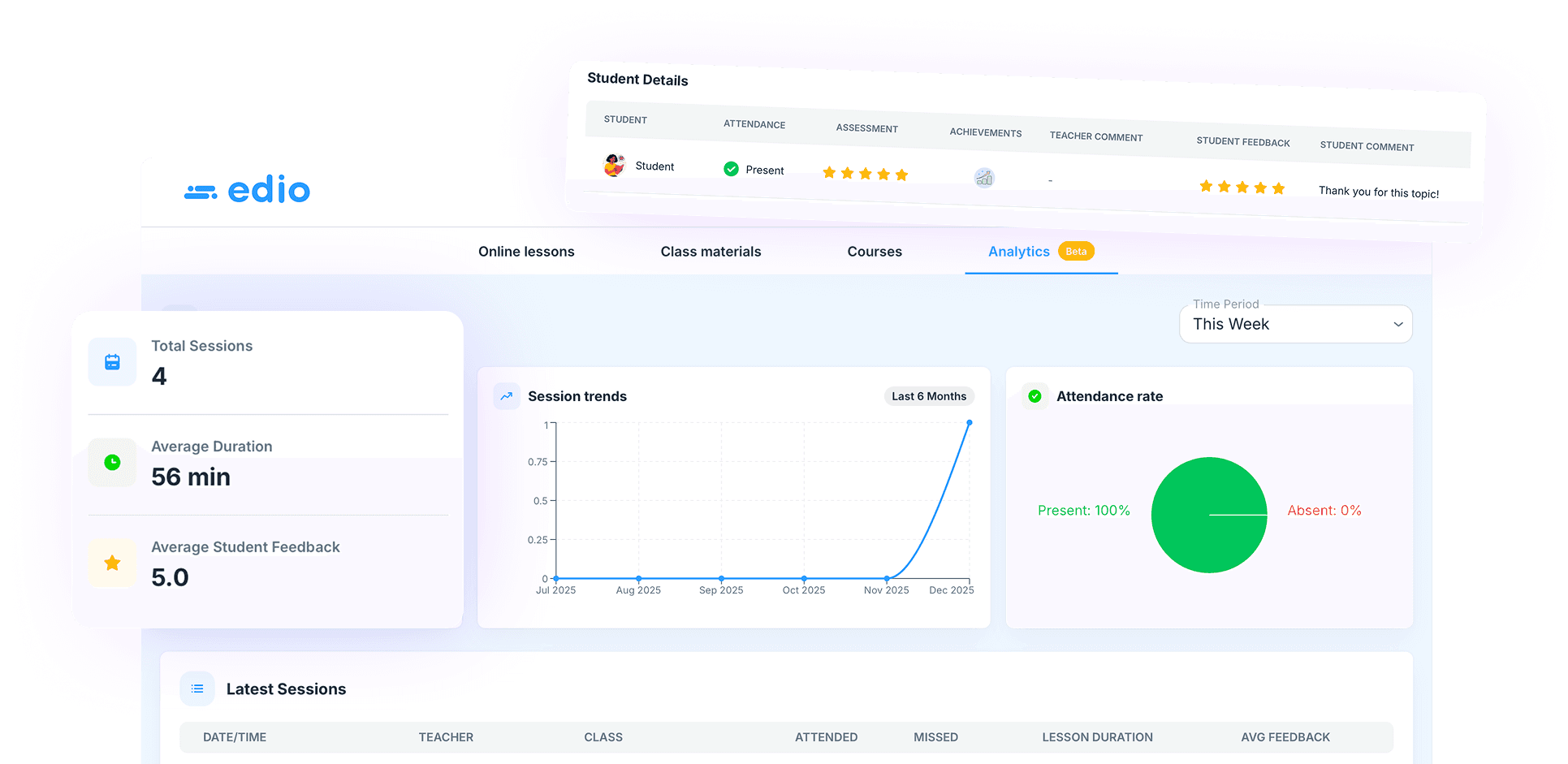The width and height of the screenshot is (1568, 764).
Task: Click the "5.0" feedback value
Action: pos(170,577)
